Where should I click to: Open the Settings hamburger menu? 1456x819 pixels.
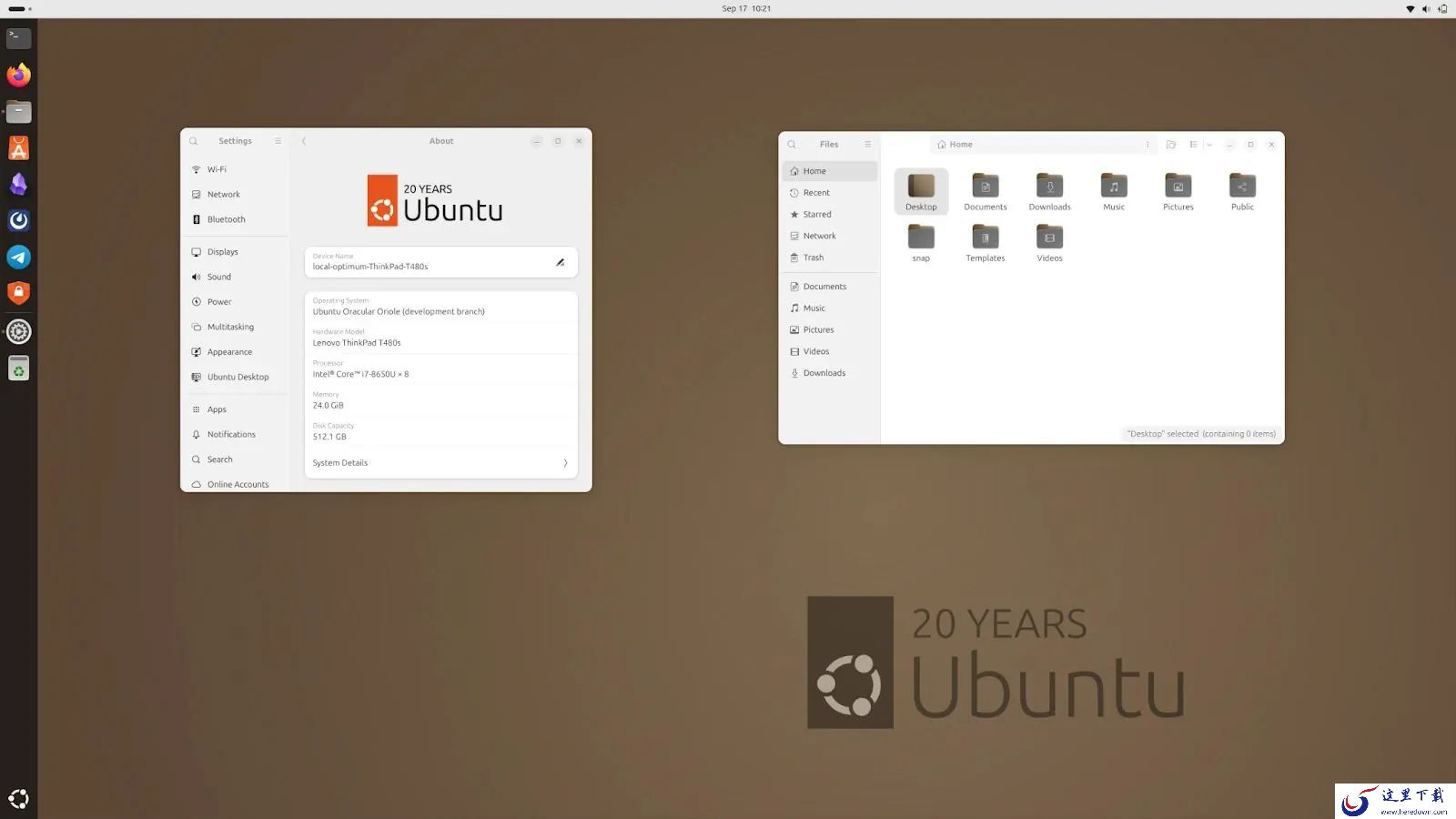(x=278, y=141)
